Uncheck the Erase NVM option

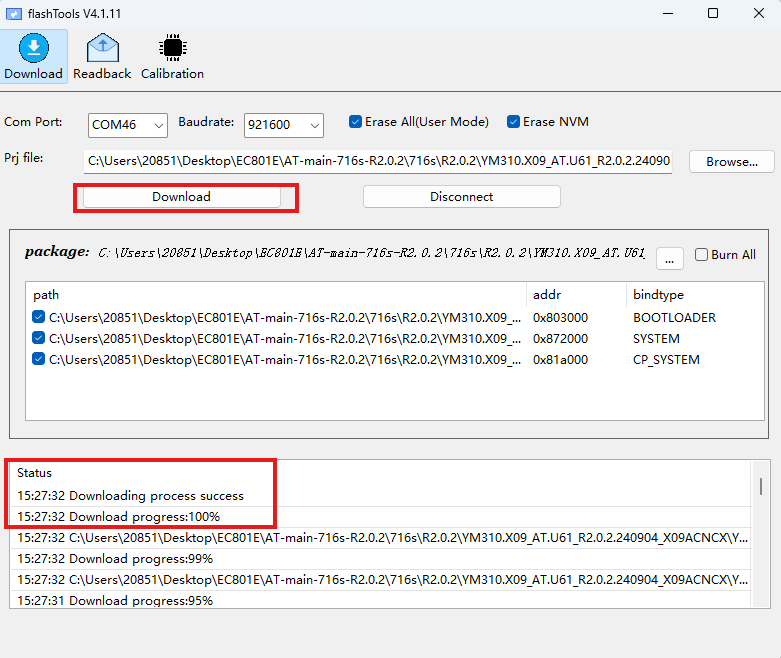[514, 122]
